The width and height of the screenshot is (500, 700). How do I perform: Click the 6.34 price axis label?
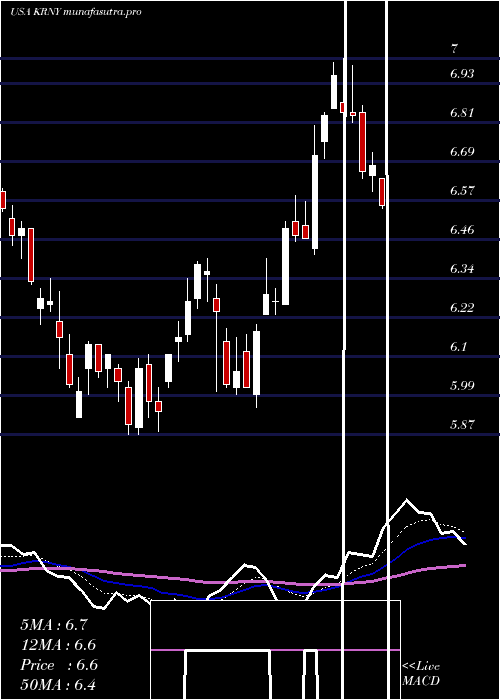pyautogui.click(x=462, y=269)
